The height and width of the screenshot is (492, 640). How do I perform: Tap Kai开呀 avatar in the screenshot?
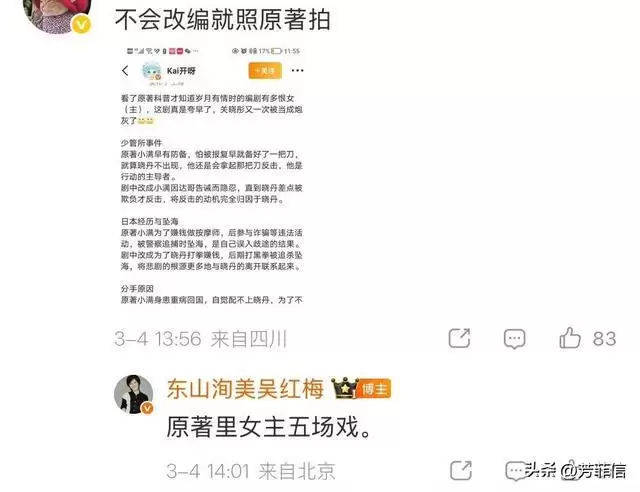click(151, 71)
